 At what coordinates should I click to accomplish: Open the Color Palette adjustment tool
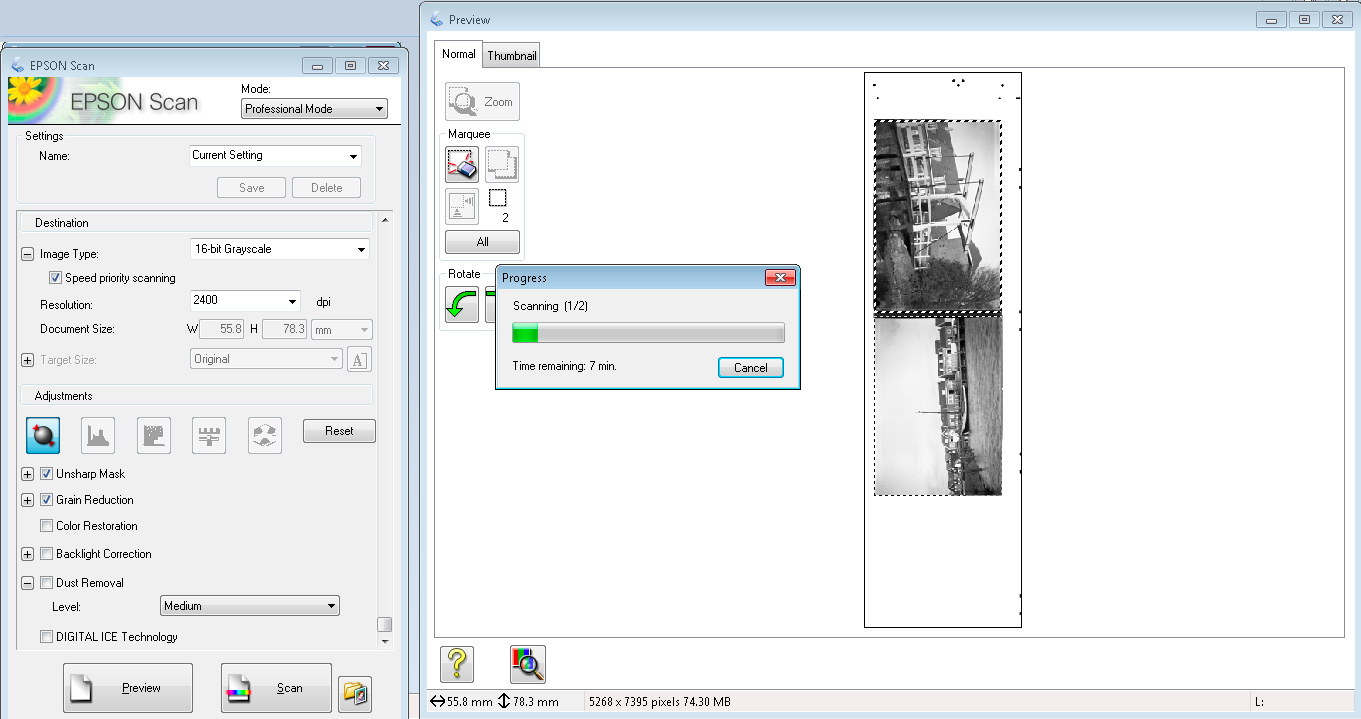264,435
